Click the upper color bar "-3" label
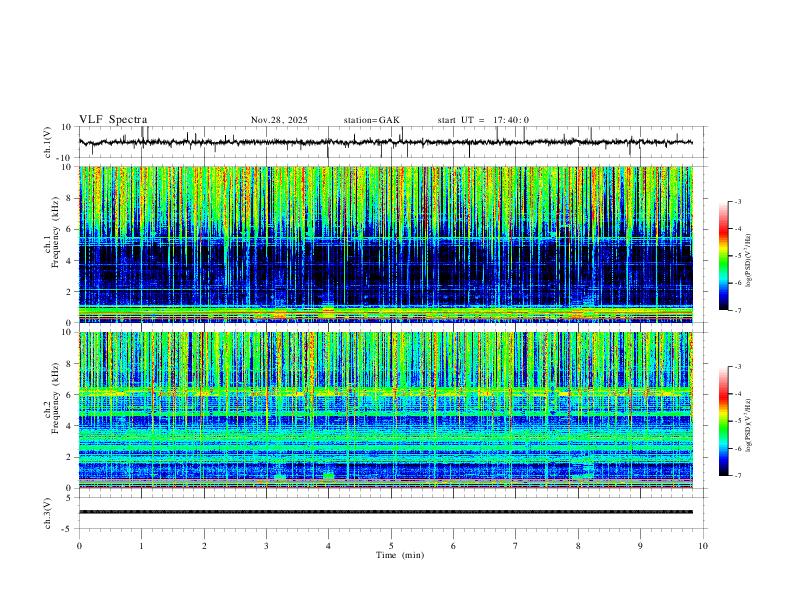 click(737, 201)
